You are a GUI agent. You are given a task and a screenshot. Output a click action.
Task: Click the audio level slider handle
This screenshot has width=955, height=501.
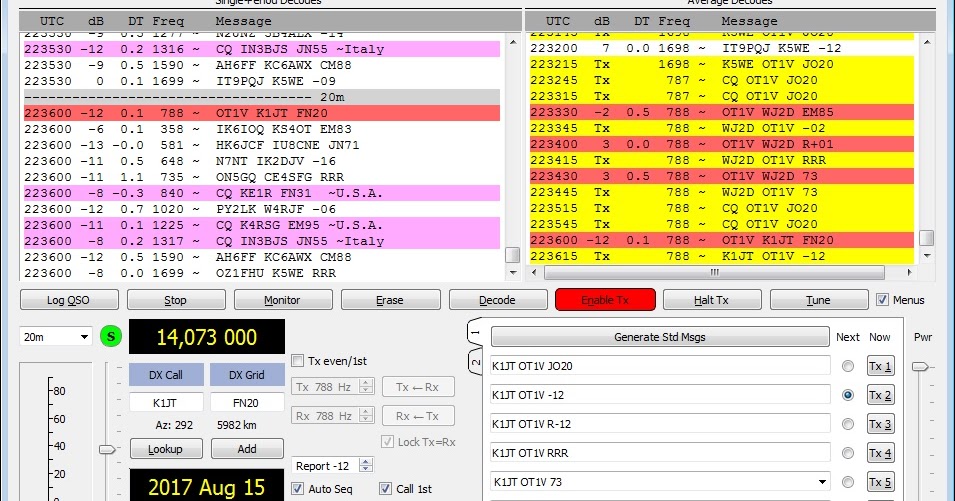pyautogui.click(x=107, y=449)
